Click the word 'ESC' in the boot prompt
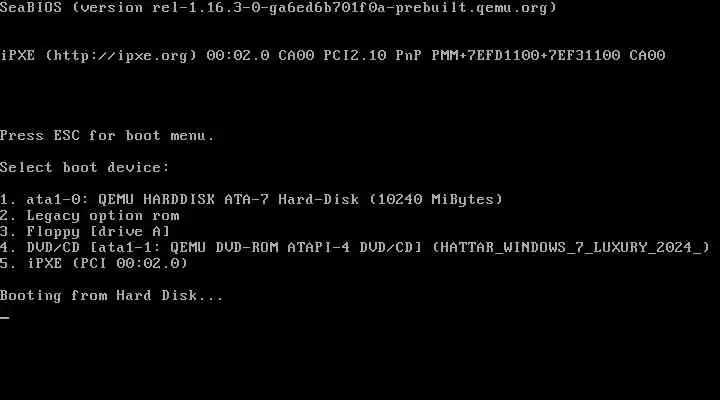The height and width of the screenshot is (400, 720). (67, 136)
